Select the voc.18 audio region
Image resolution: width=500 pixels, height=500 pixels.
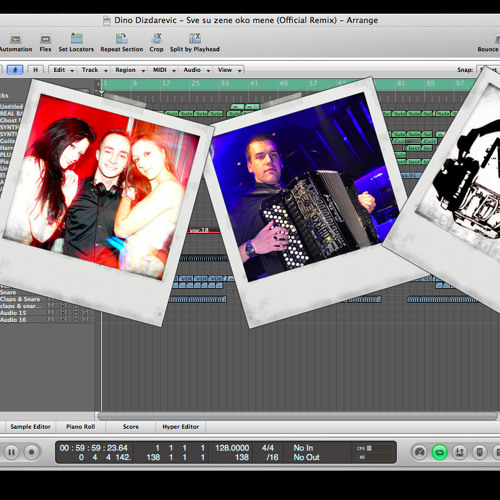pyautogui.click(x=204, y=230)
